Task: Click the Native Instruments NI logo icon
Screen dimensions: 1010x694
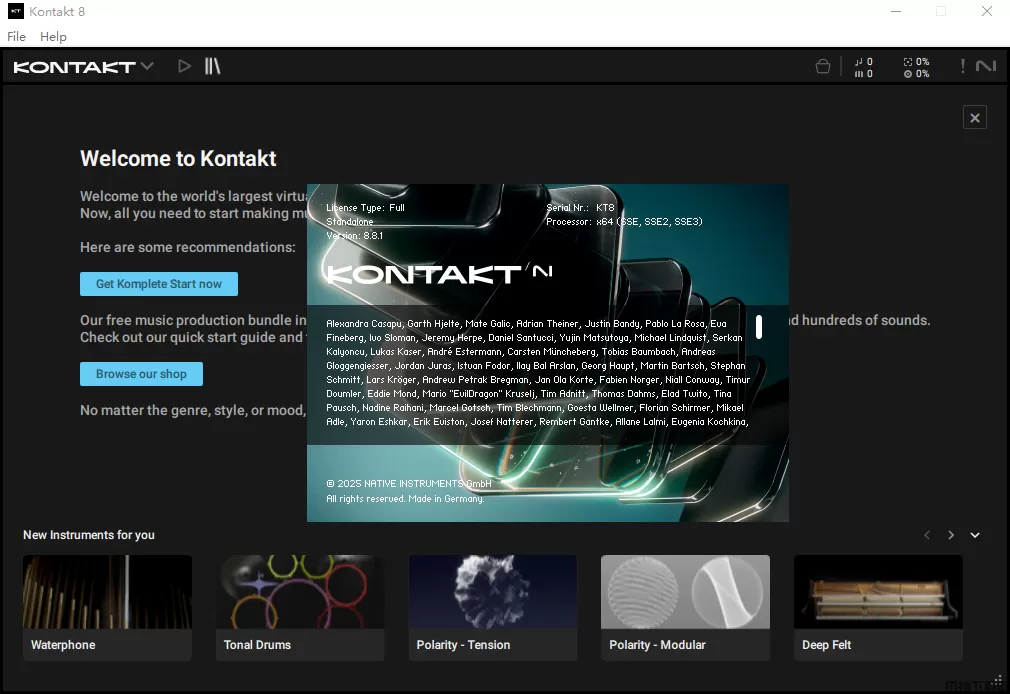Action: click(x=986, y=67)
